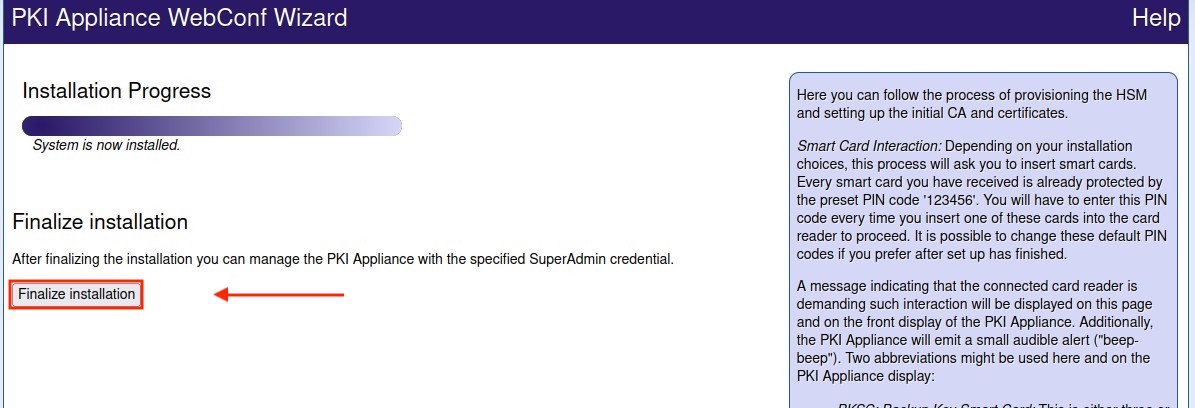Select the Finalize installation section heading

(x=100, y=221)
